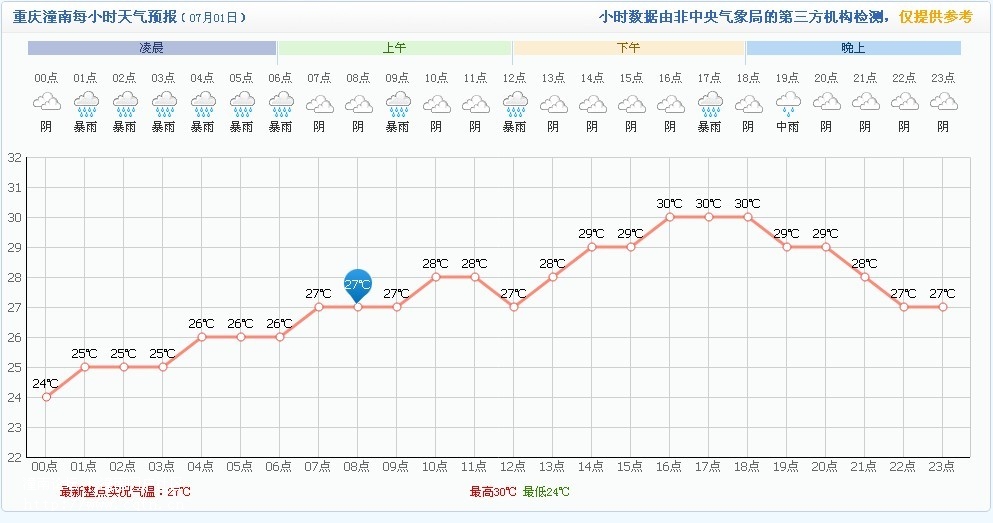The image size is (993, 523).
Task: Click the 21点 data point at 28℃
Action: click(x=865, y=277)
